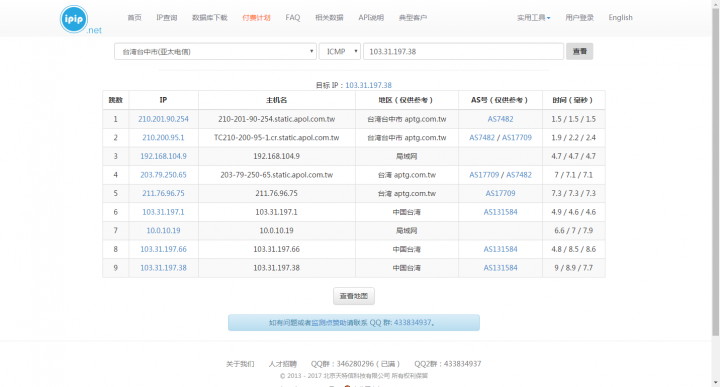
Task: Open the ICMP protocol dropdown
Action: 340,51
